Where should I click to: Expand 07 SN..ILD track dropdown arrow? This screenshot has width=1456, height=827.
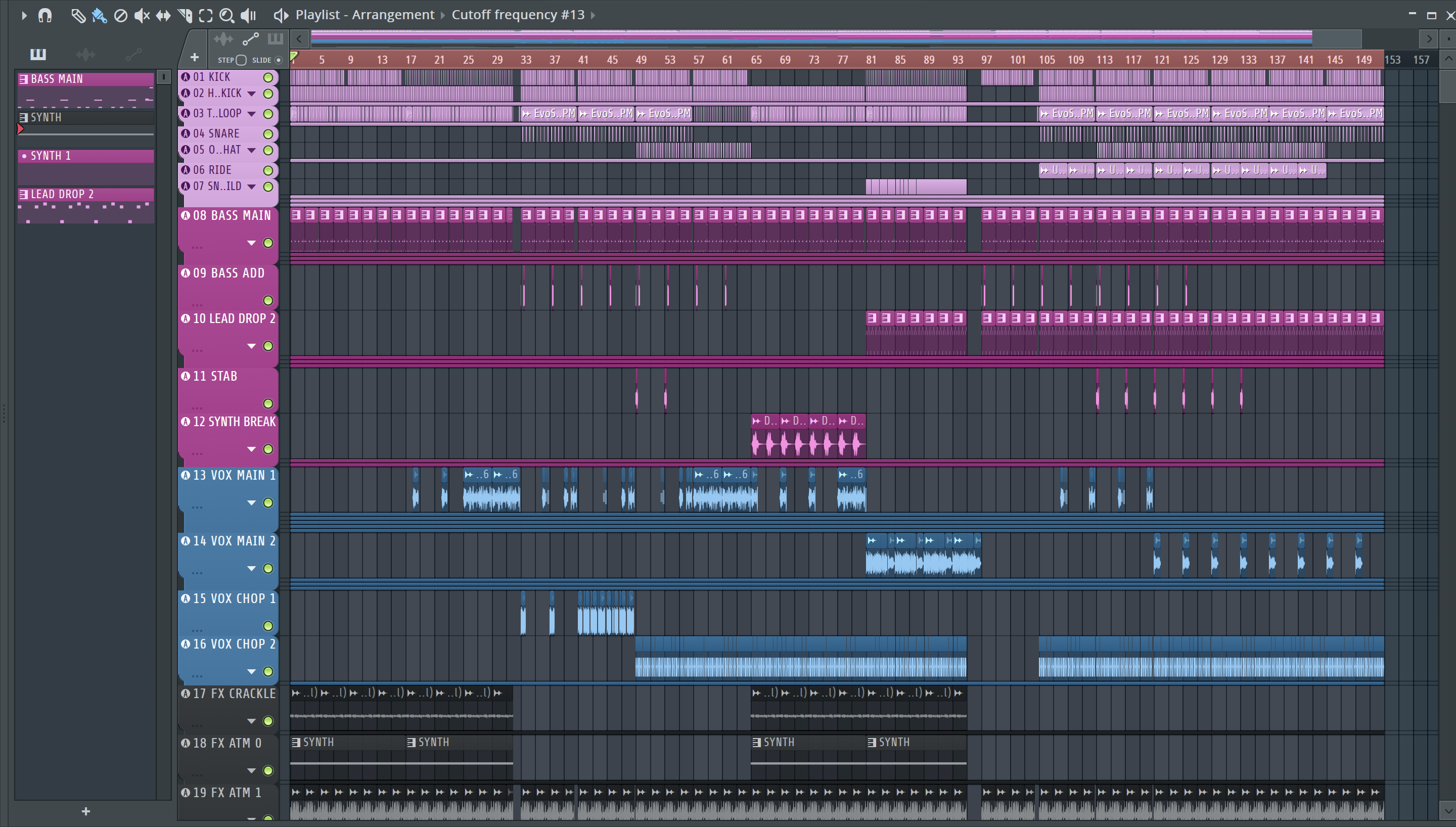point(252,187)
